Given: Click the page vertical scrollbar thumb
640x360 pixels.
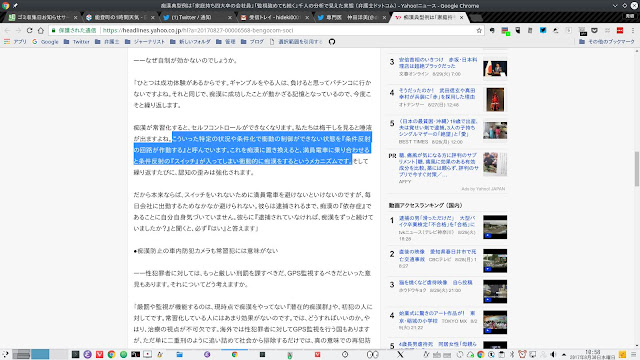Looking at the screenshot, I should [x=636, y=169].
